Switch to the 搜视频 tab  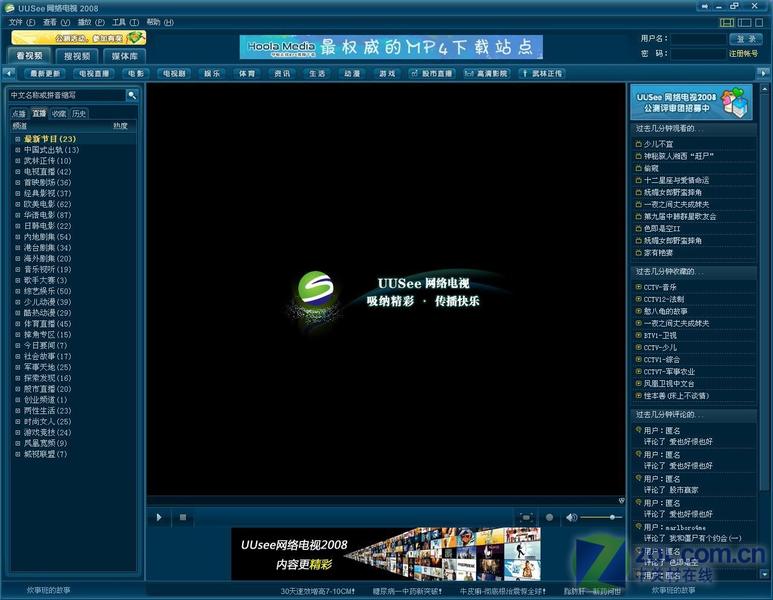pos(77,56)
